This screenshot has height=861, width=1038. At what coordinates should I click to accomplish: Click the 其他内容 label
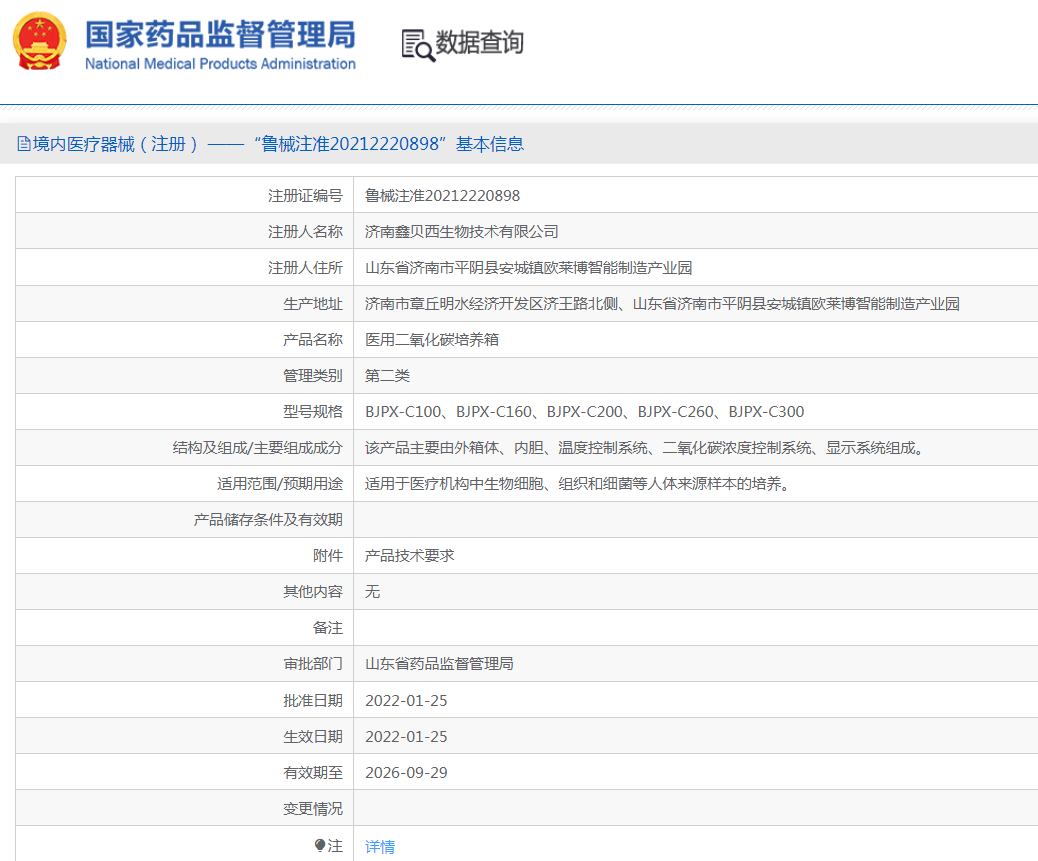point(312,592)
